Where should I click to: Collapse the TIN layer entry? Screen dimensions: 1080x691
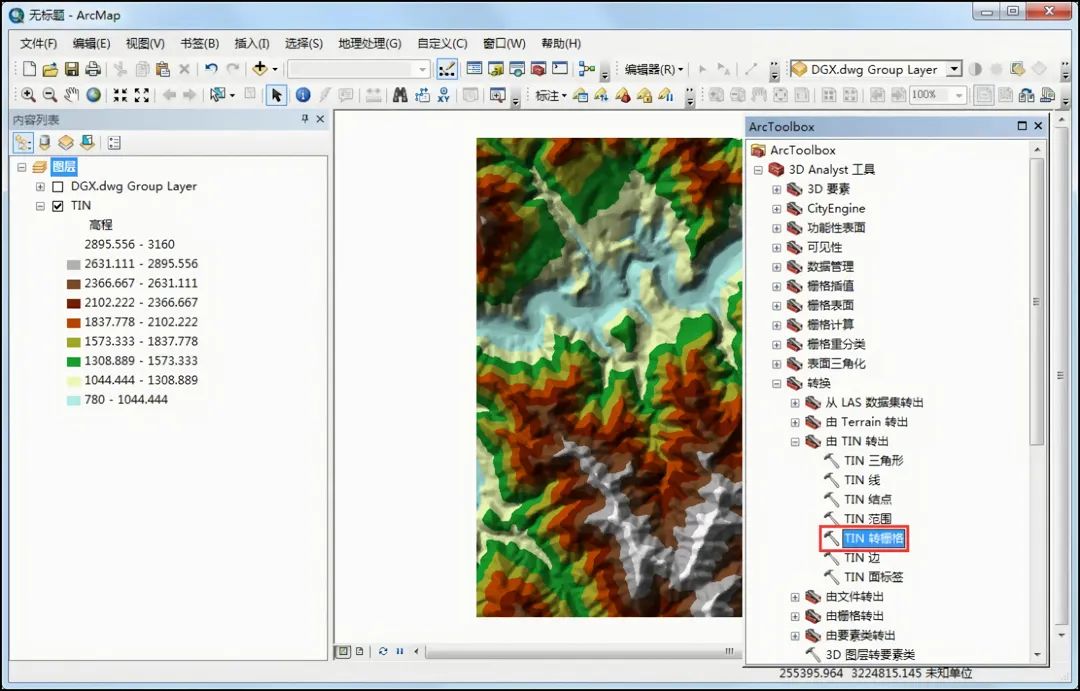click(x=41, y=205)
